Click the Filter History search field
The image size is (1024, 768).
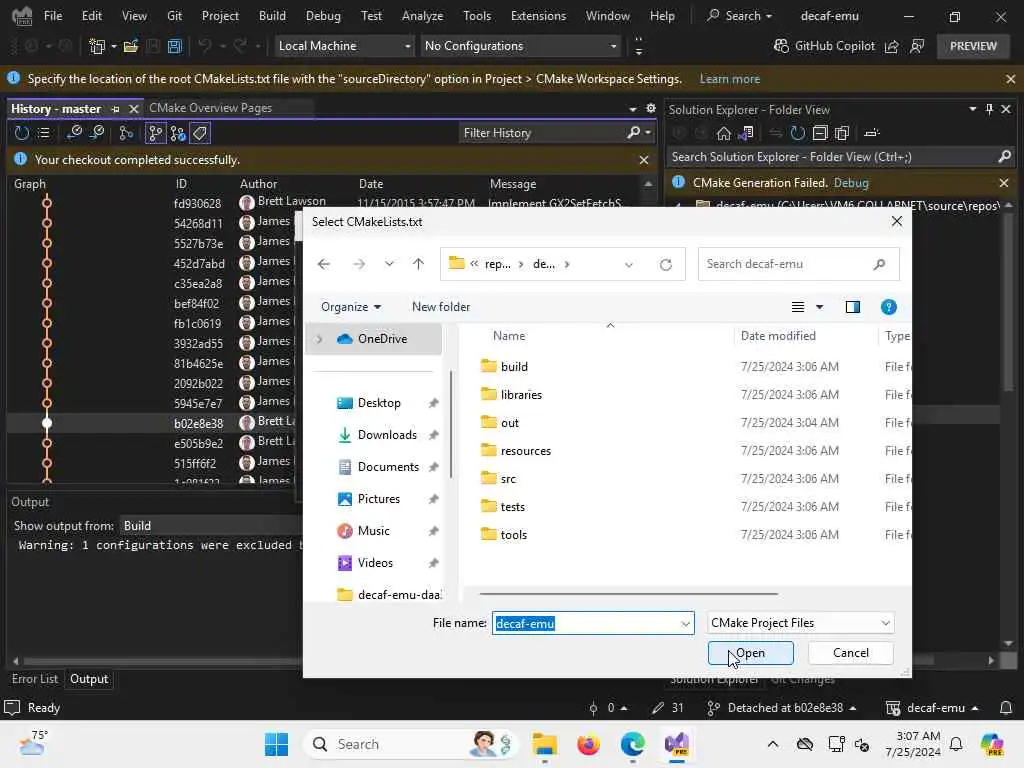542,133
